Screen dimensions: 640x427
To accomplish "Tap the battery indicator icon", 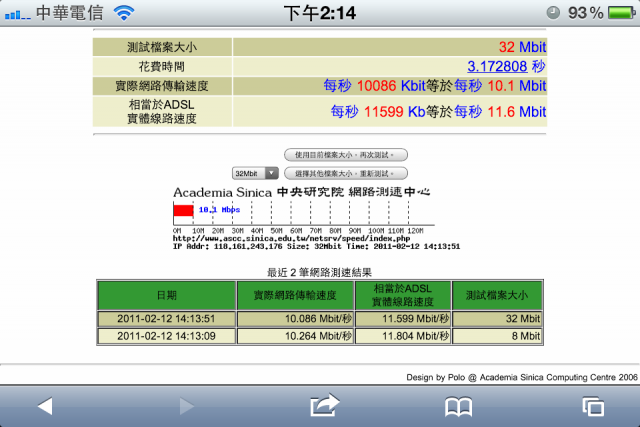I will click(622, 13).
